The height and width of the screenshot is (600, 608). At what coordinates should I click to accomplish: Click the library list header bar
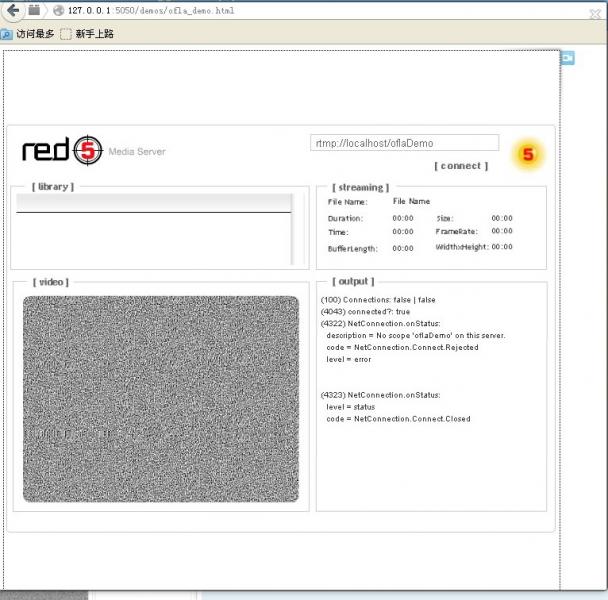(154, 203)
